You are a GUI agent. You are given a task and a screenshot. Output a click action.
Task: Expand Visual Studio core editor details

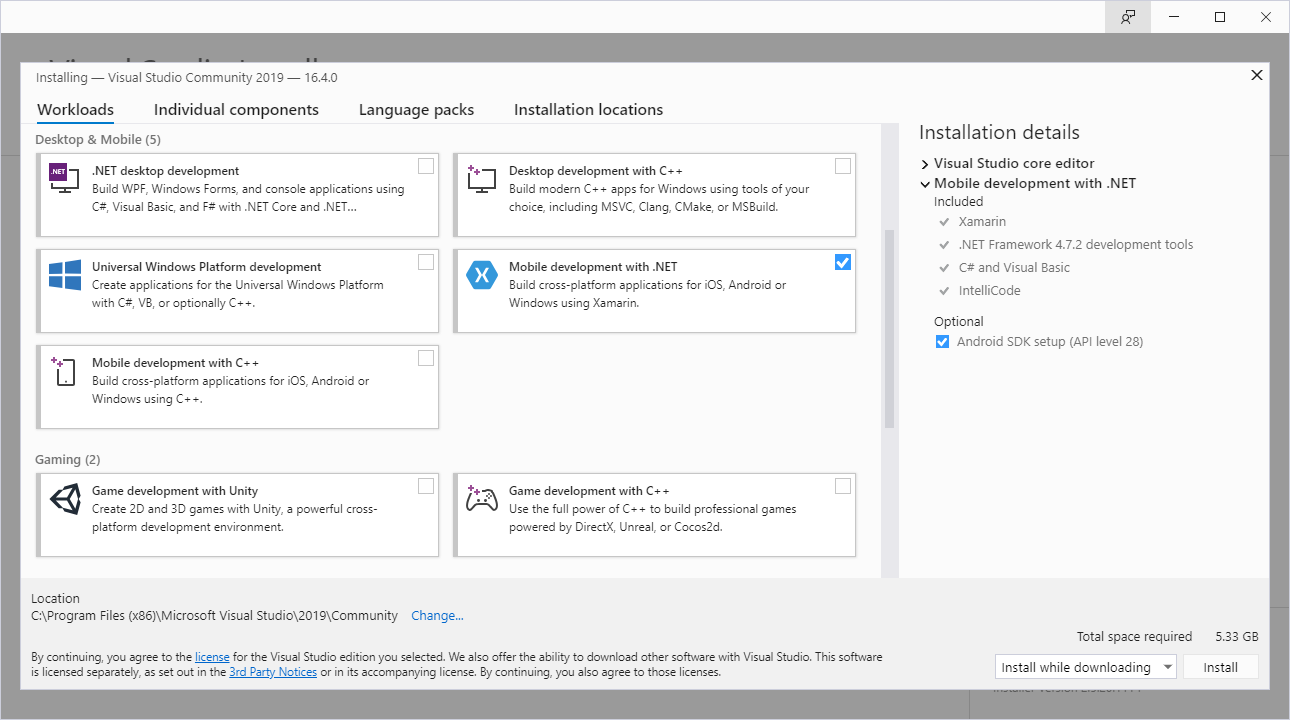[x=925, y=164]
